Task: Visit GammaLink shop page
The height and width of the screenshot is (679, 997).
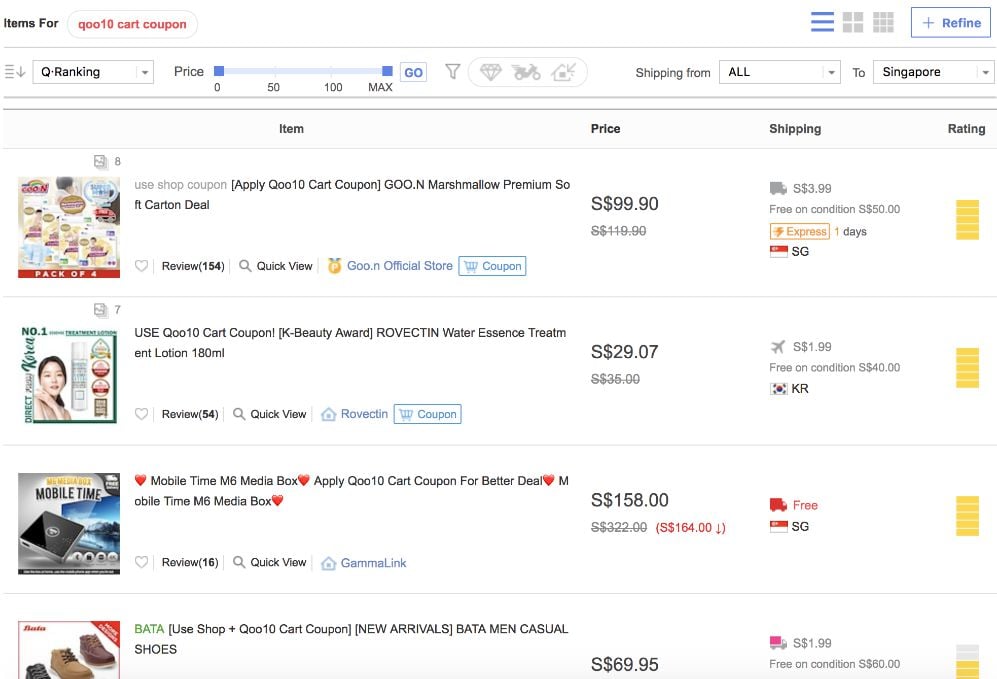Action: (x=373, y=563)
